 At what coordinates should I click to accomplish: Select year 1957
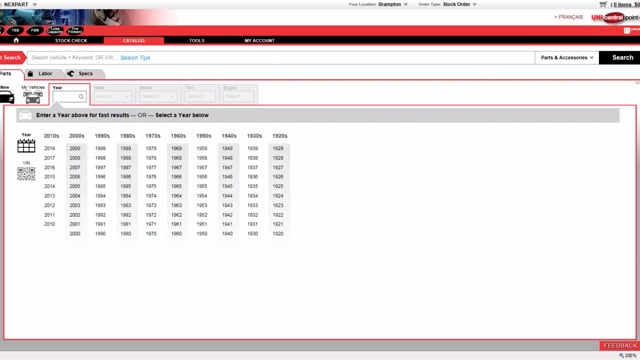pos(202,167)
